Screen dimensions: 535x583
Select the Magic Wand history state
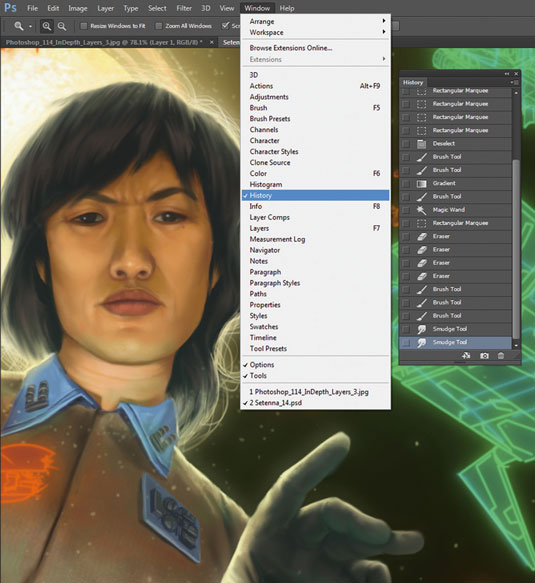(455, 210)
